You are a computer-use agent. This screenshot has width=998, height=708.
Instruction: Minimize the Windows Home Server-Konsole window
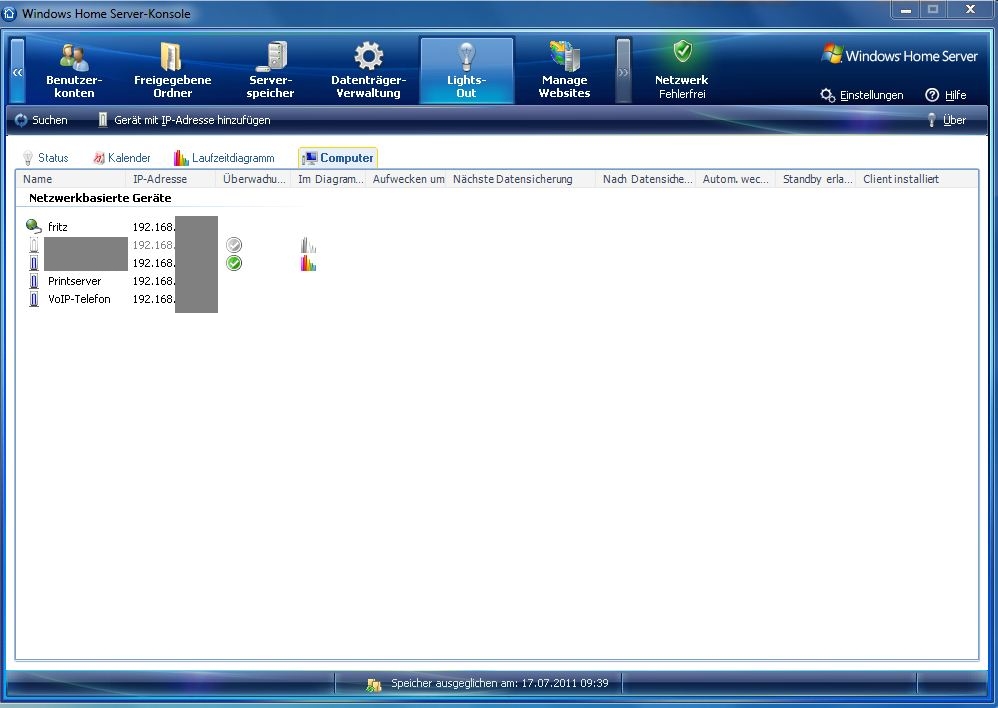pos(905,10)
